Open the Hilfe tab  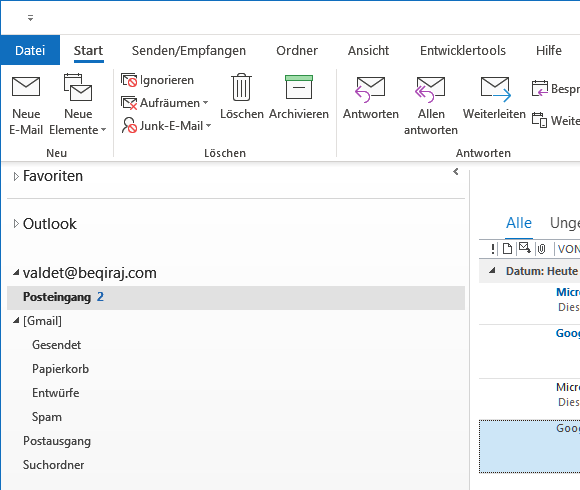pos(549,50)
